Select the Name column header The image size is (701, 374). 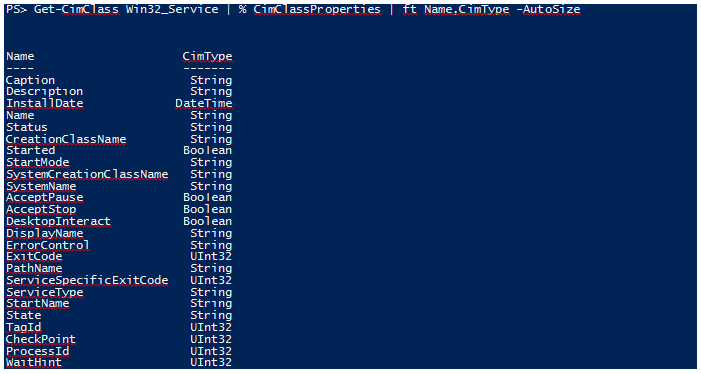pyautogui.click(x=20, y=56)
